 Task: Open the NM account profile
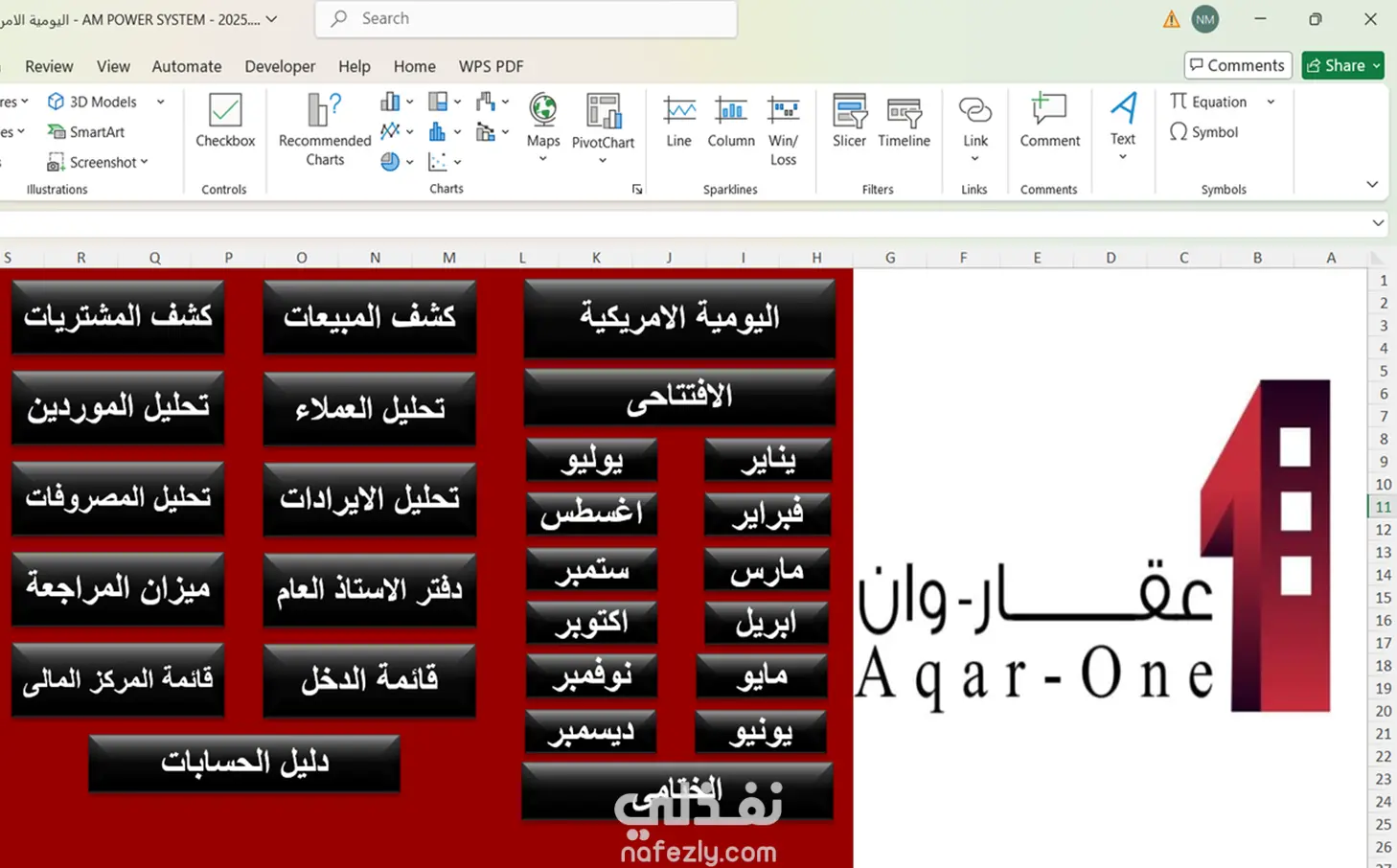click(1205, 19)
